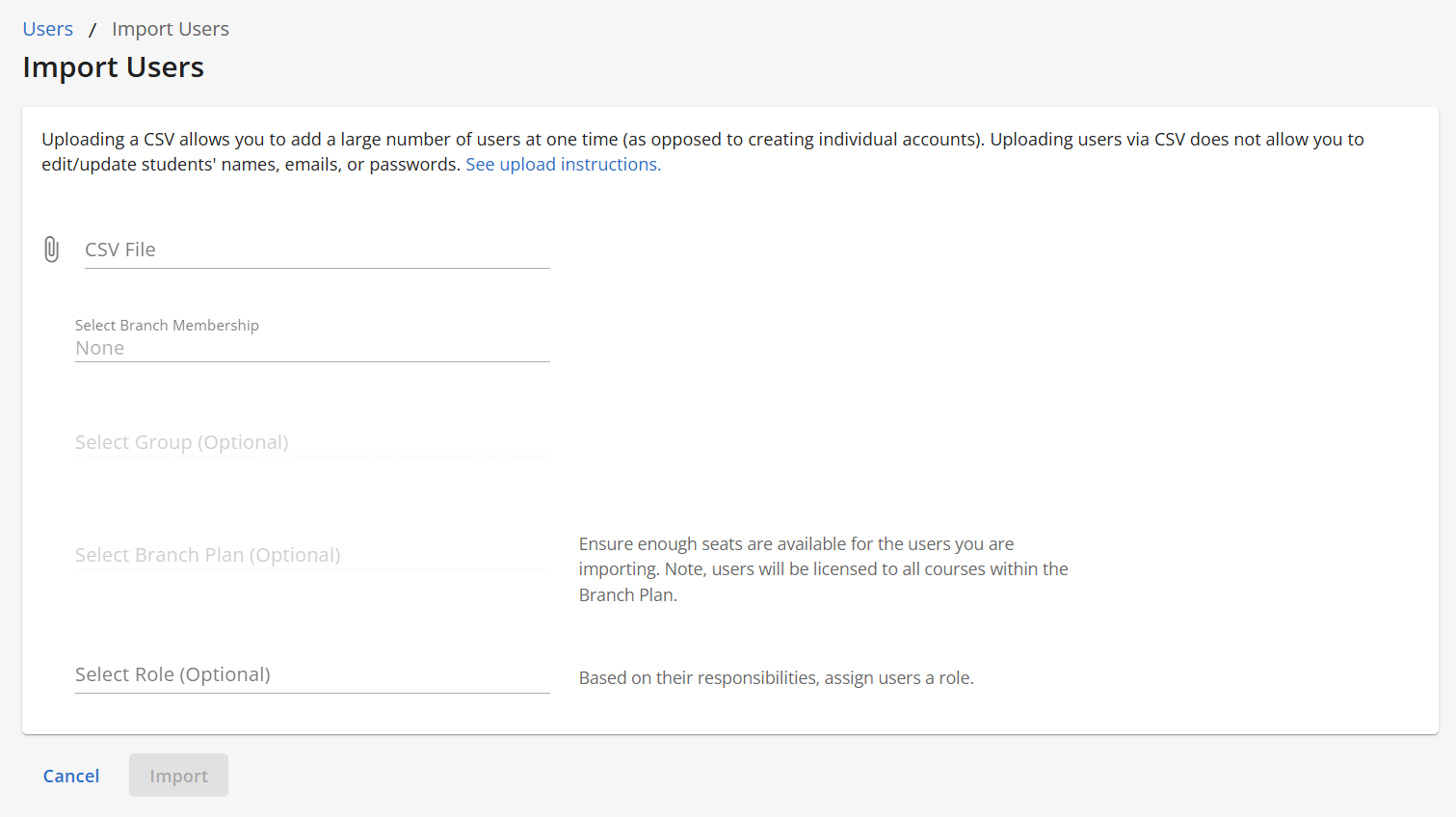Click the None value under Branch Membership

(x=100, y=349)
